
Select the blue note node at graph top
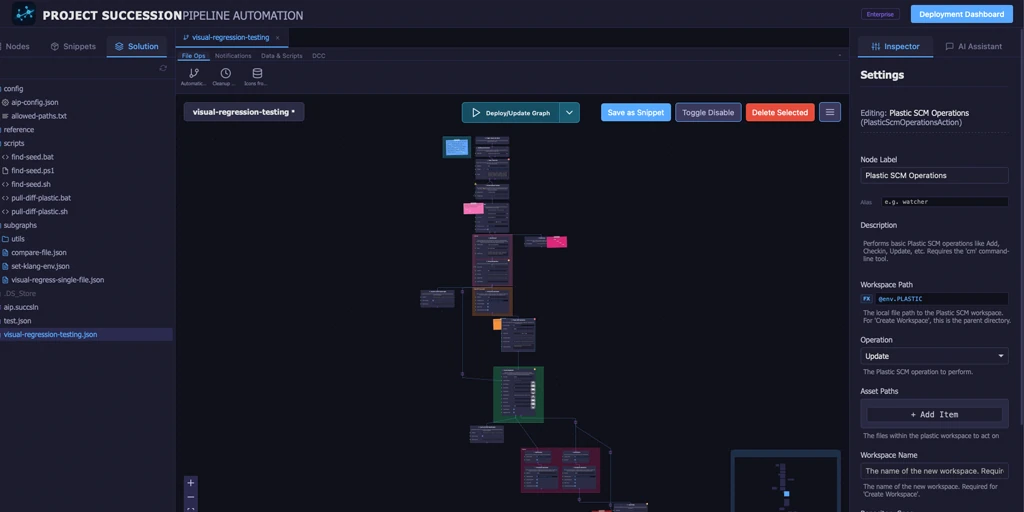coord(456,147)
